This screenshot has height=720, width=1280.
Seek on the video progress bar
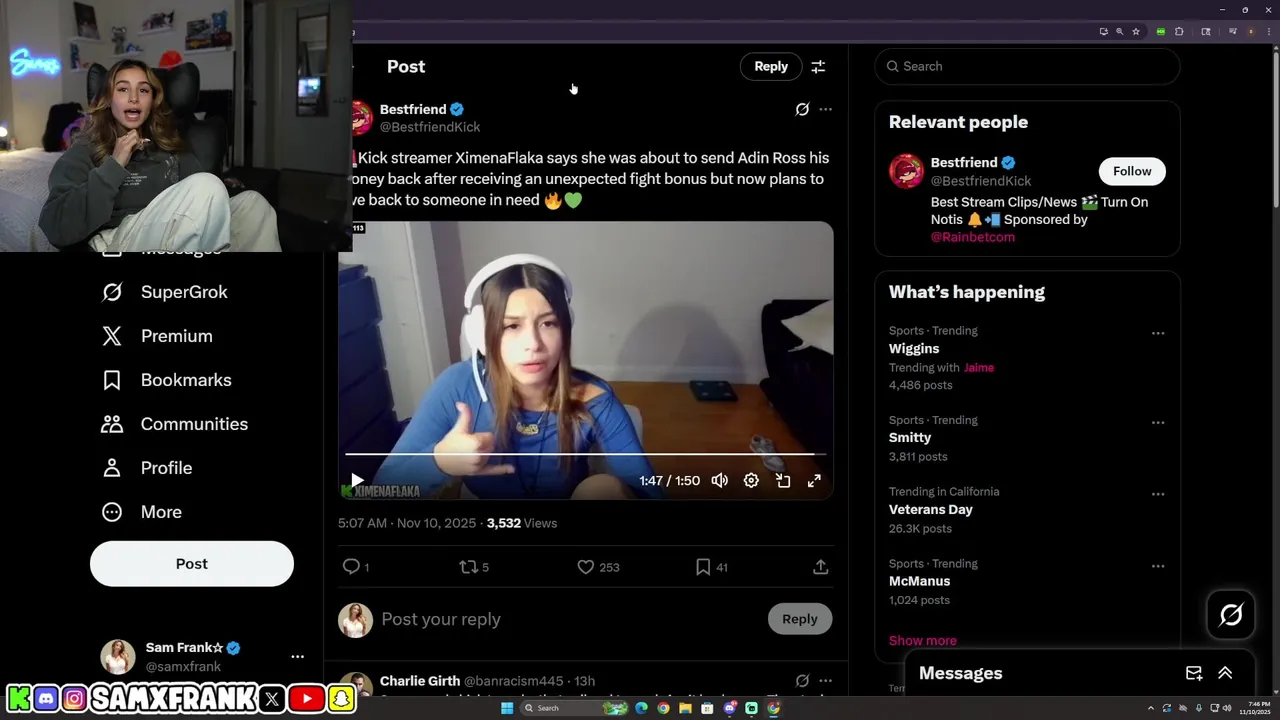(586, 455)
